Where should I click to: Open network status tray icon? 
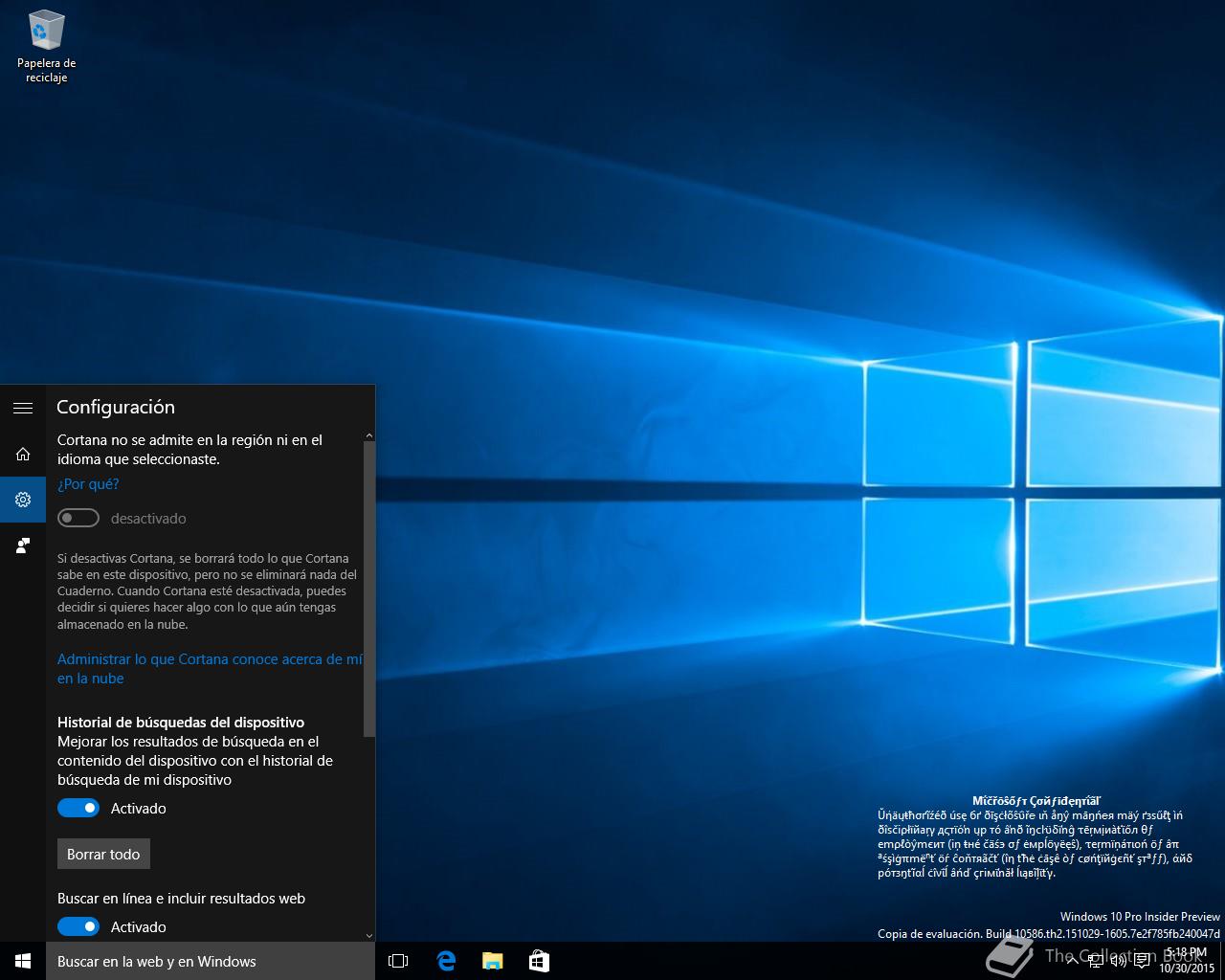click(1097, 961)
